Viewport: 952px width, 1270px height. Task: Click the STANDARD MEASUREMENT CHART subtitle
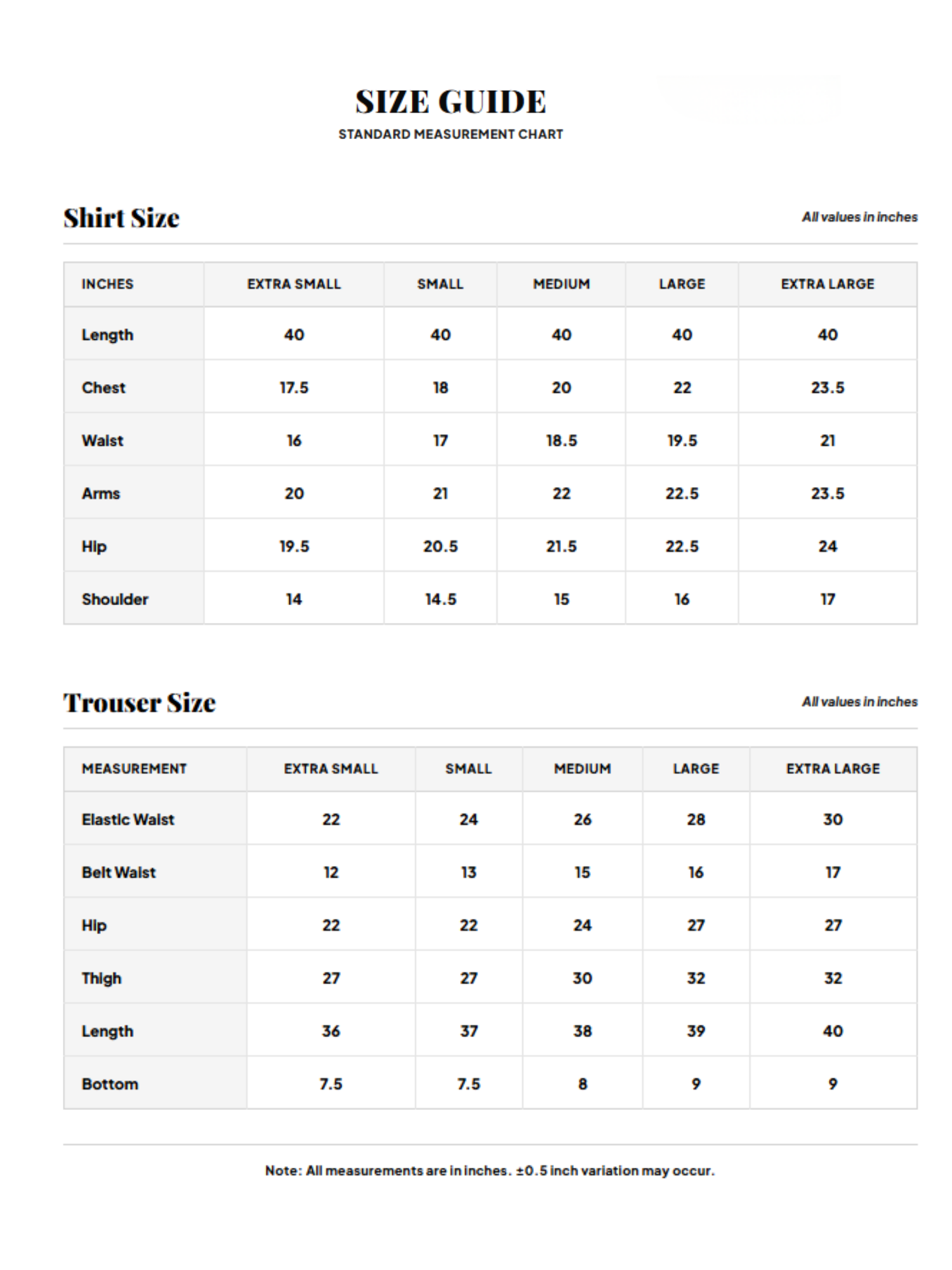pyautogui.click(x=451, y=134)
